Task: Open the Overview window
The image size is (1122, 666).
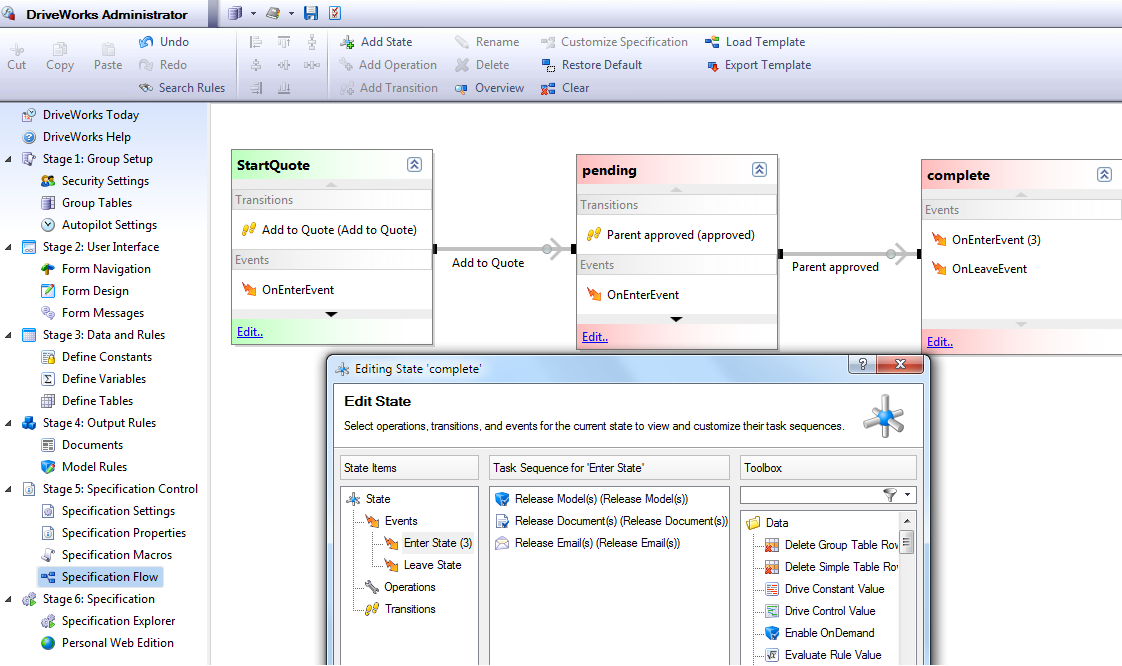Action: point(489,88)
